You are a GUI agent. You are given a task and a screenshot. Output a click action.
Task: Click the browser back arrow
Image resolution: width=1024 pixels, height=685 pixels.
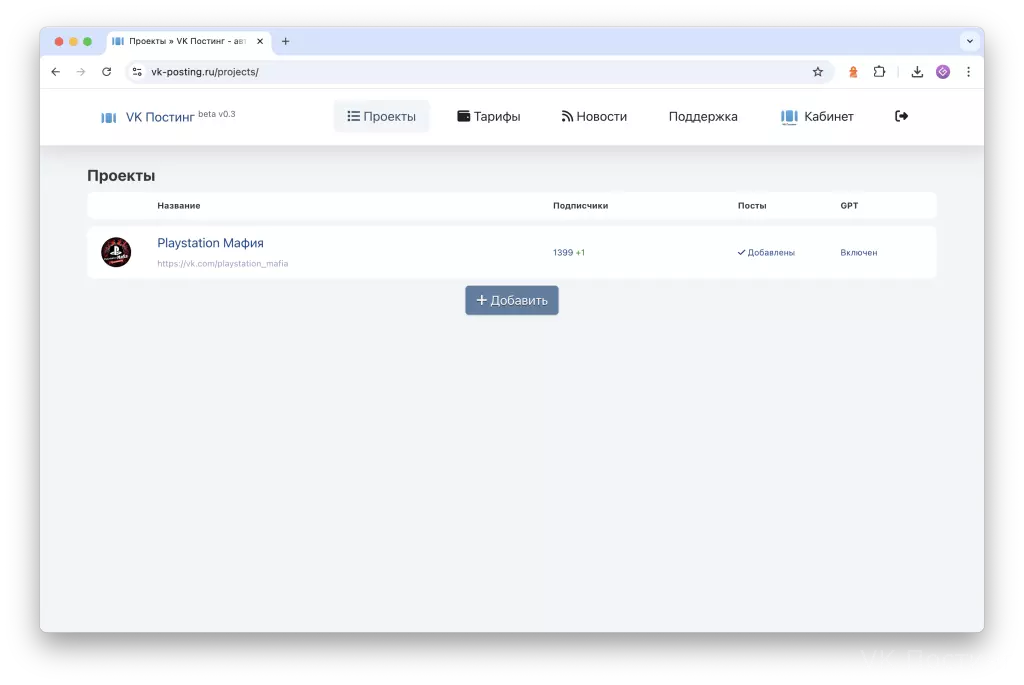56,72
